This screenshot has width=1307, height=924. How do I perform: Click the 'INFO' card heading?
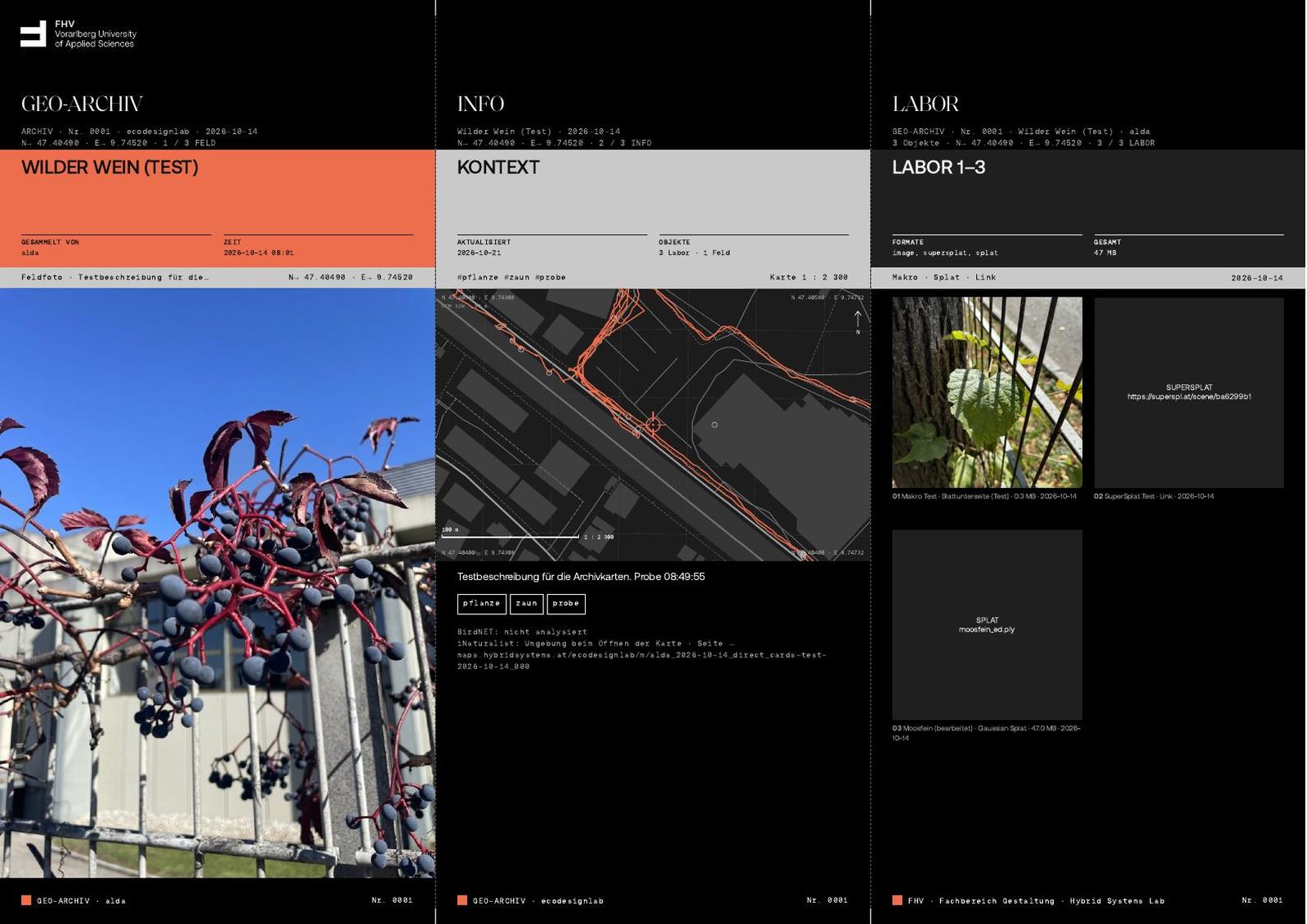(481, 104)
